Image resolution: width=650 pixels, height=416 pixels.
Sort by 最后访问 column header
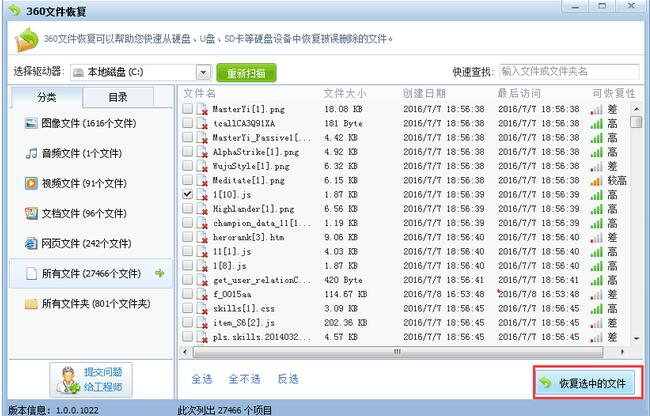tap(519, 94)
